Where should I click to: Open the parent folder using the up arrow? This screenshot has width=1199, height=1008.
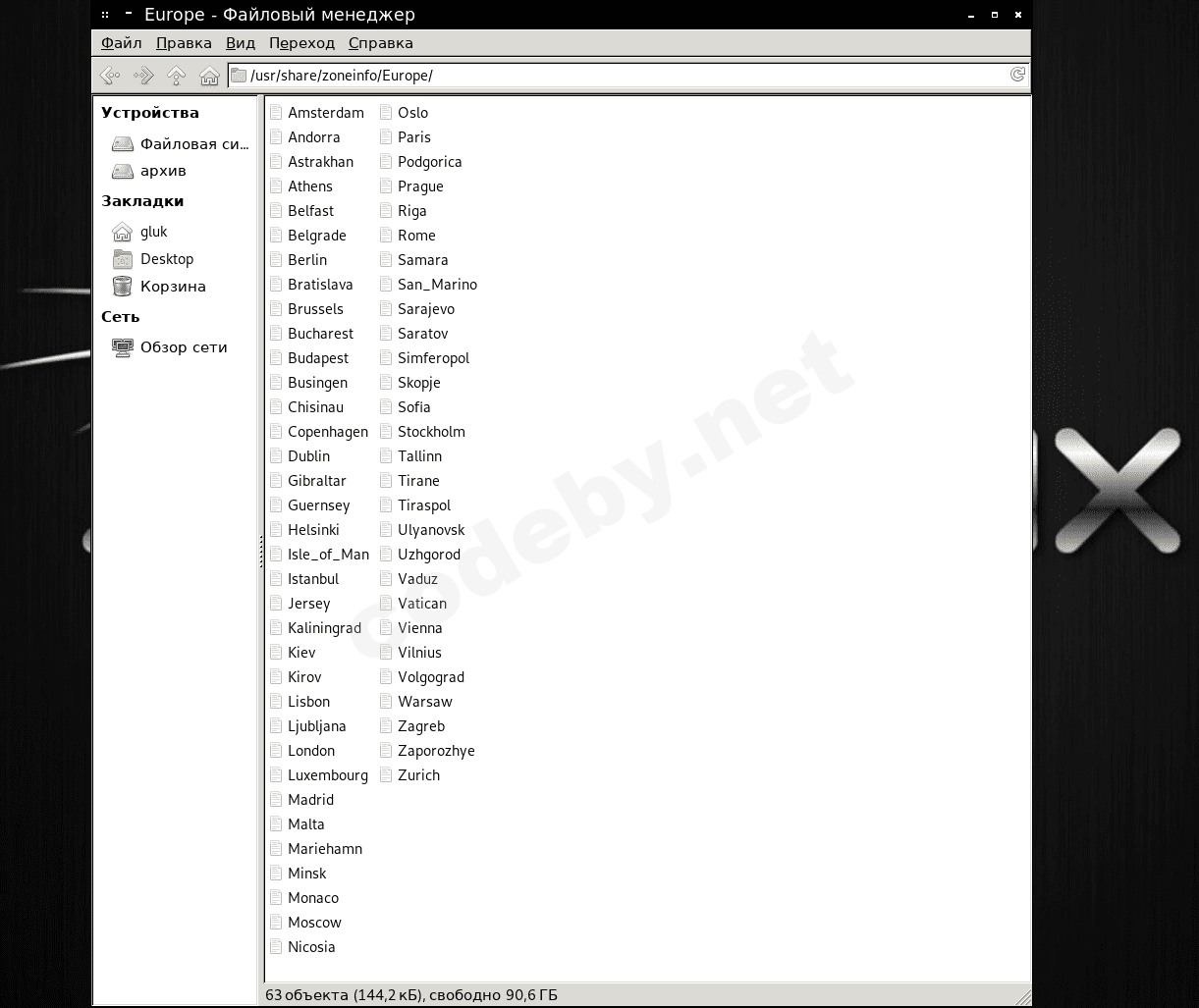(176, 76)
